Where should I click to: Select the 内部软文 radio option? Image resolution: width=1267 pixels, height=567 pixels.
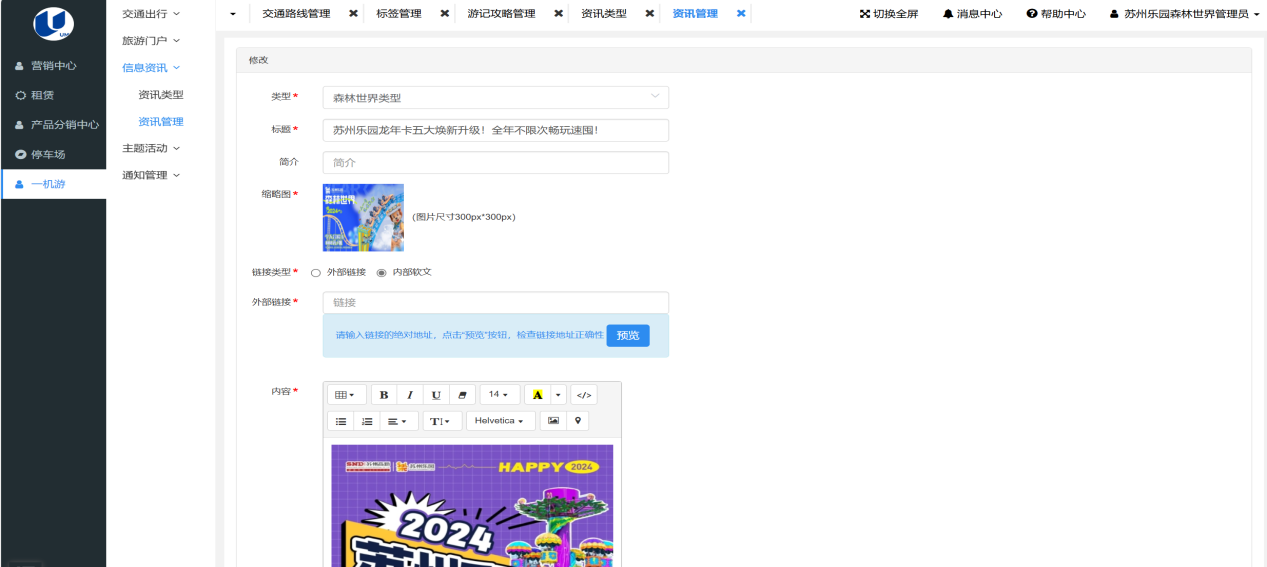[x=381, y=272]
